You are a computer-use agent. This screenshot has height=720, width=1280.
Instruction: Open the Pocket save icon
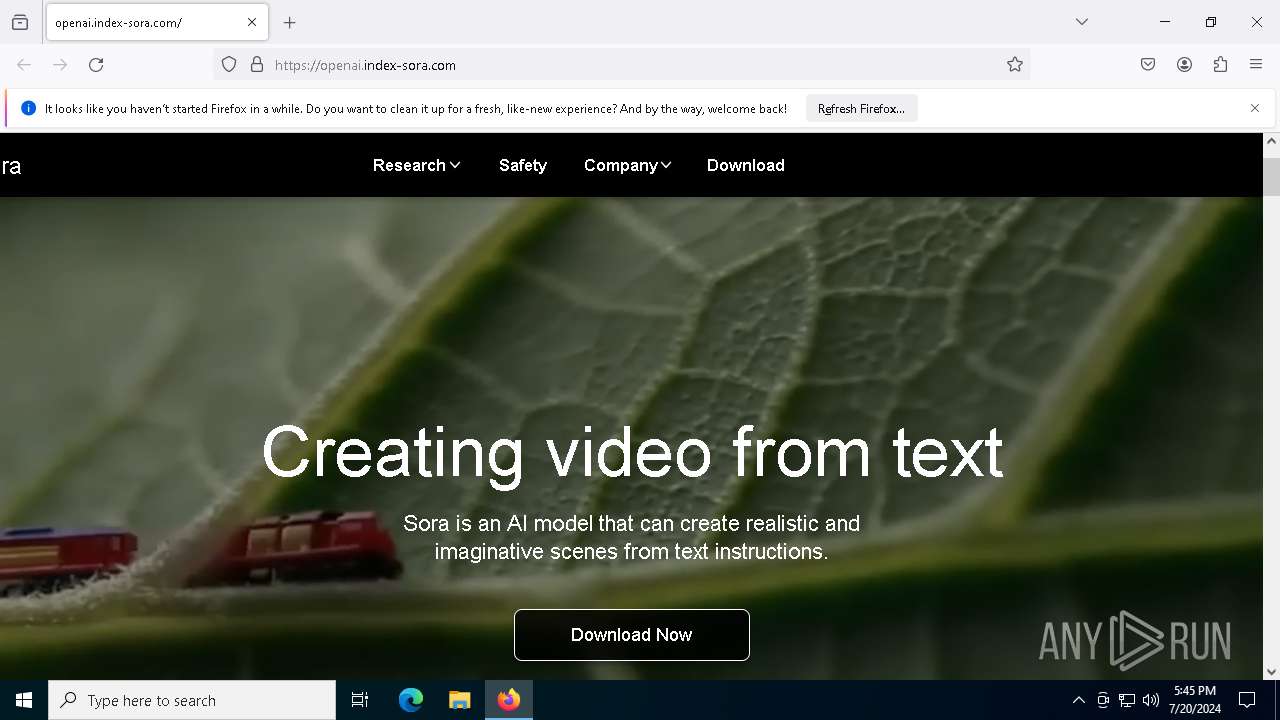pos(1148,65)
